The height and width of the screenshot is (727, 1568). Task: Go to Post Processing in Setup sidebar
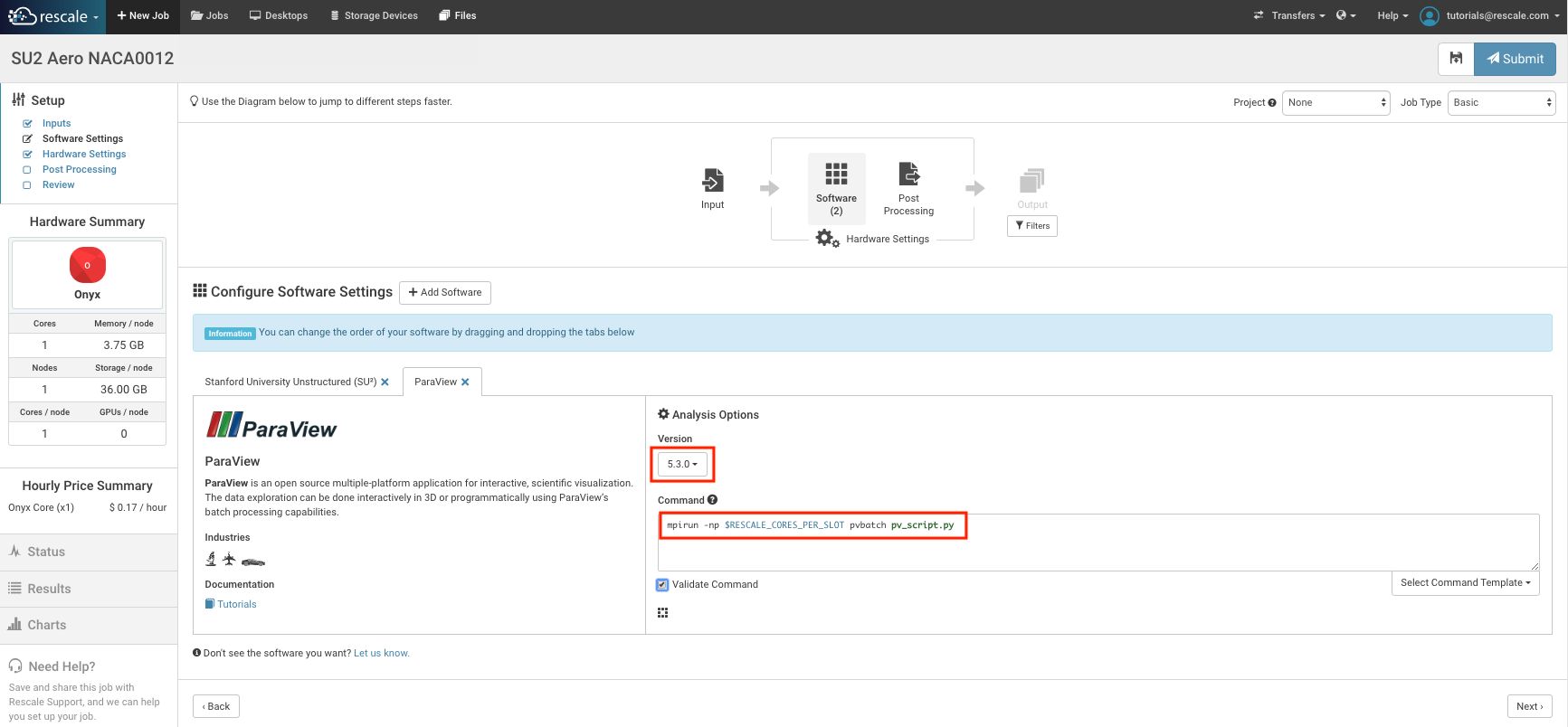pyautogui.click(x=80, y=170)
